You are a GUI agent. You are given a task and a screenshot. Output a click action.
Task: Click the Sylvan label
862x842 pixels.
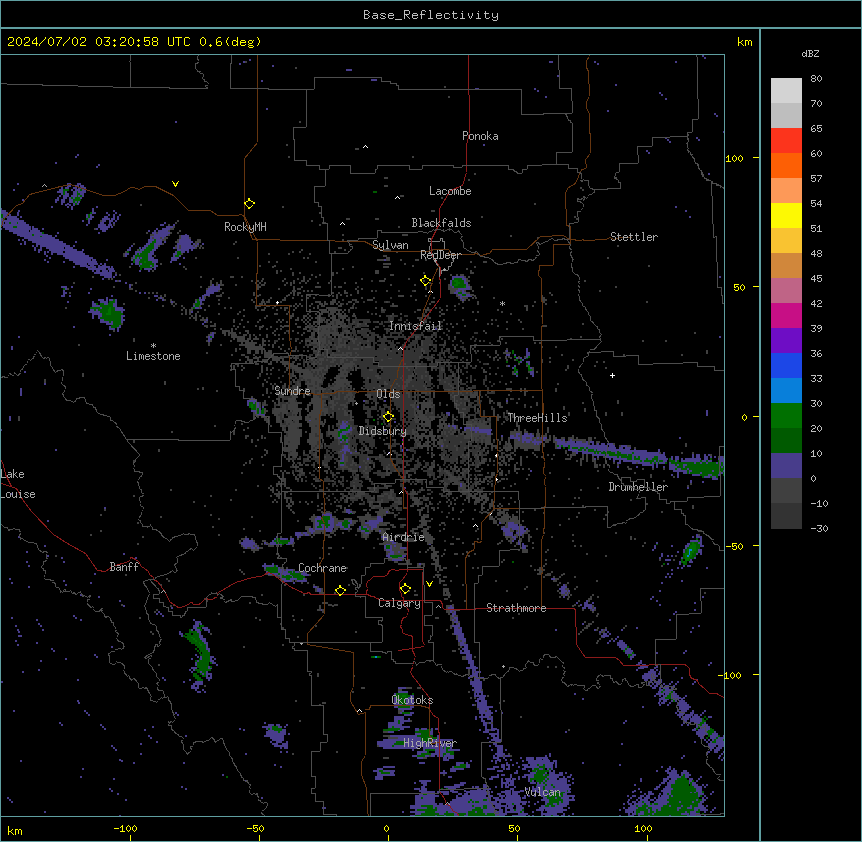click(390, 246)
